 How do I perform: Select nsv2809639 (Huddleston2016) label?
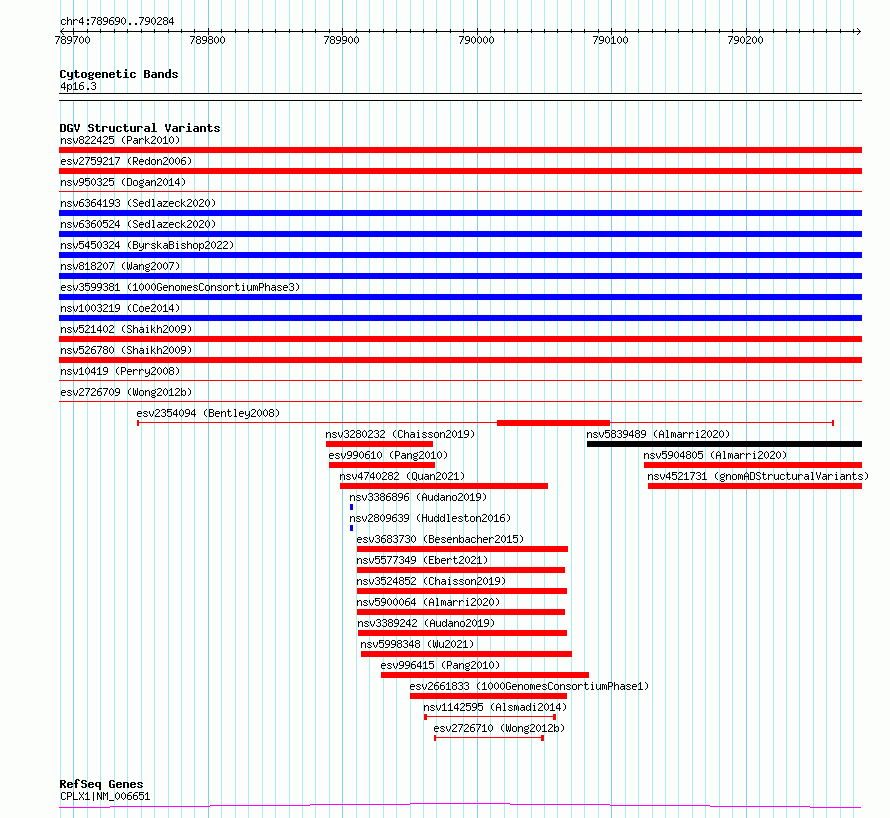[430, 518]
